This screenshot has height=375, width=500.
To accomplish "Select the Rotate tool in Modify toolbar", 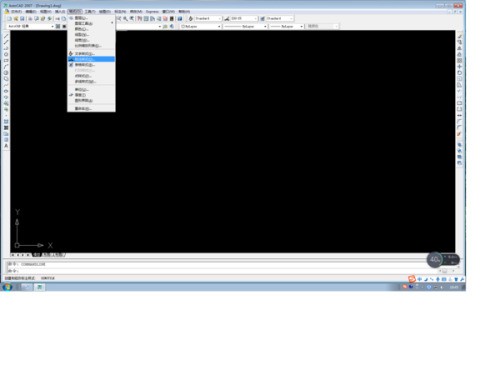I will click(x=460, y=73).
